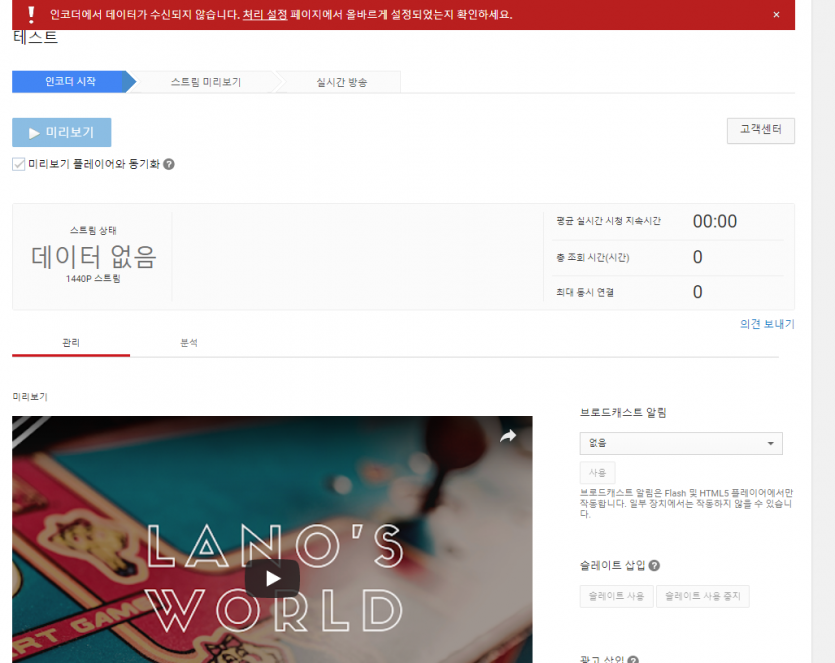The width and height of the screenshot is (835, 663).
Task: Click the 슬레이트 사용 button
Action: pos(616,596)
